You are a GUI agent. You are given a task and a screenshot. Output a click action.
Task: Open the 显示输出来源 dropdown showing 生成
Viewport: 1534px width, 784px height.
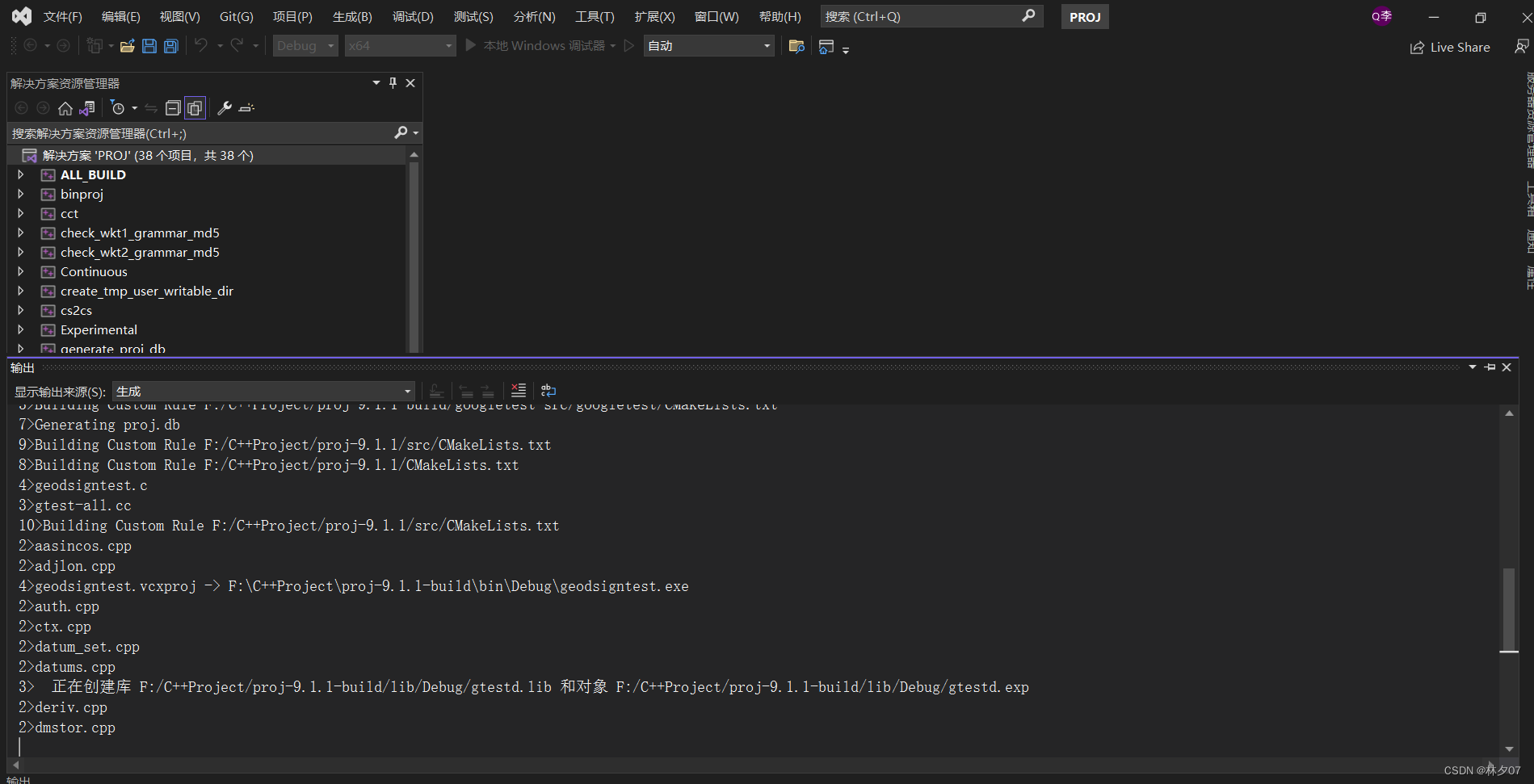pyautogui.click(x=263, y=391)
